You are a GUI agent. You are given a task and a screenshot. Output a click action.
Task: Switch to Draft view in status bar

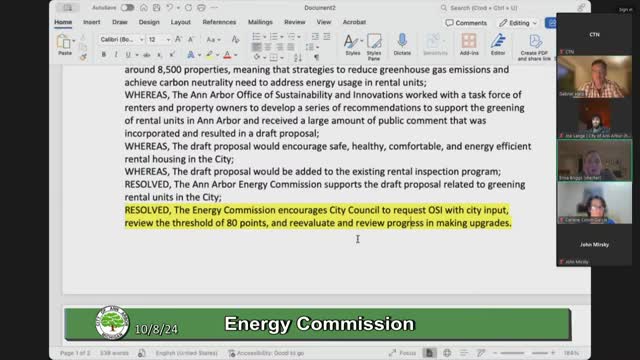(x=481, y=353)
